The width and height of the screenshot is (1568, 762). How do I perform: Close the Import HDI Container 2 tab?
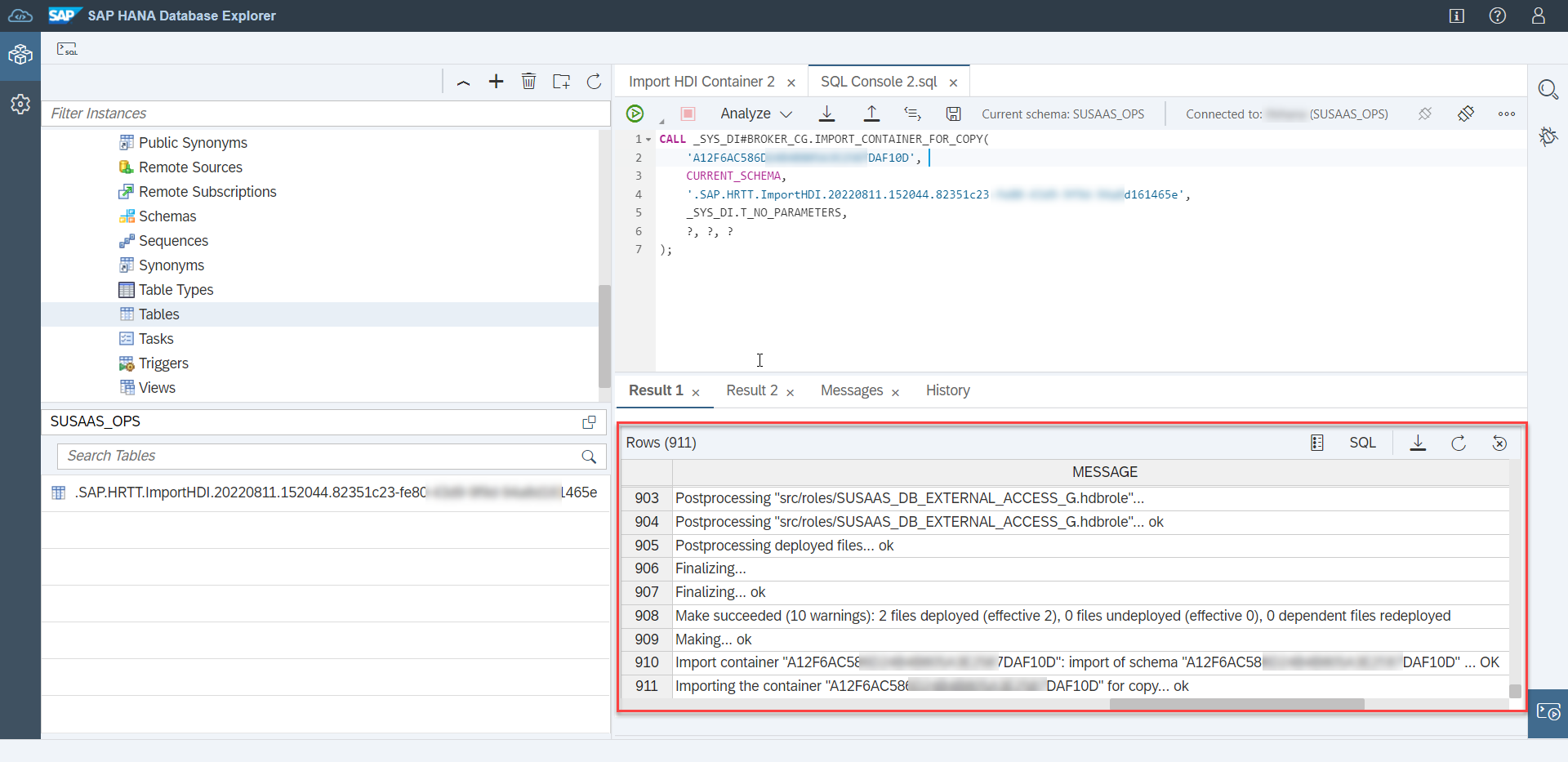pyautogui.click(x=791, y=82)
